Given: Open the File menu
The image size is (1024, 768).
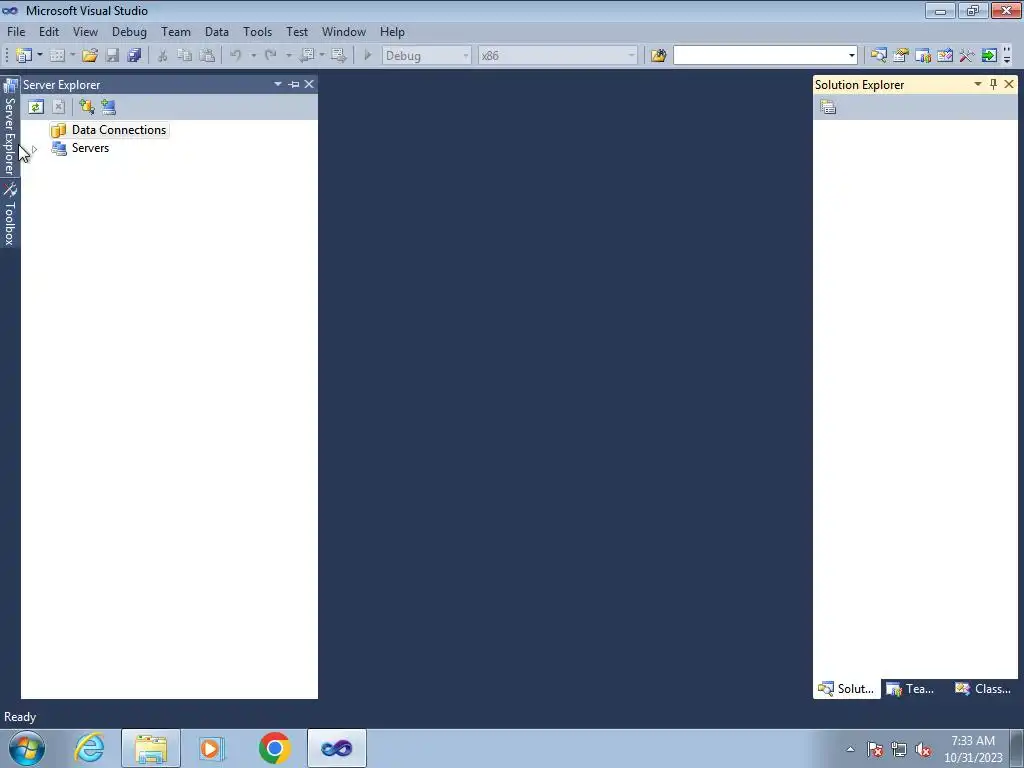Looking at the screenshot, I should (x=16, y=31).
